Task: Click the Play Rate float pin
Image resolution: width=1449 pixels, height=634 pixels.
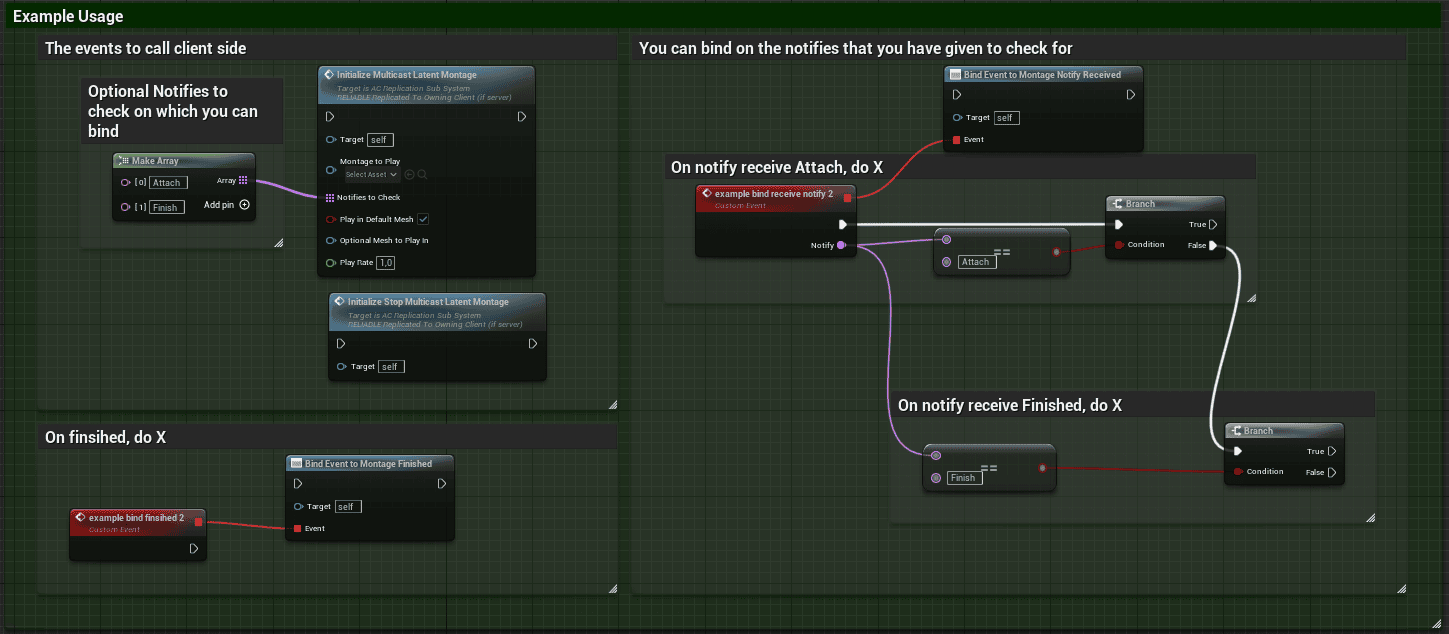Action: click(x=331, y=262)
